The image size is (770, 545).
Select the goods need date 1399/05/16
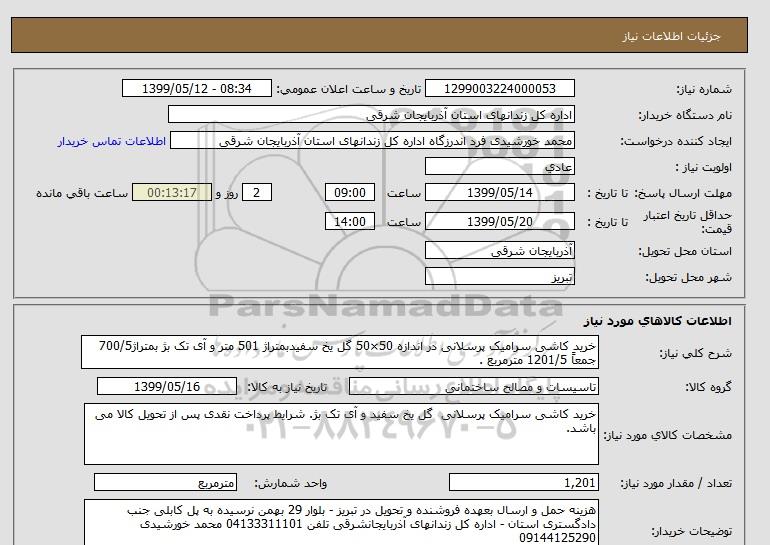tap(167, 387)
